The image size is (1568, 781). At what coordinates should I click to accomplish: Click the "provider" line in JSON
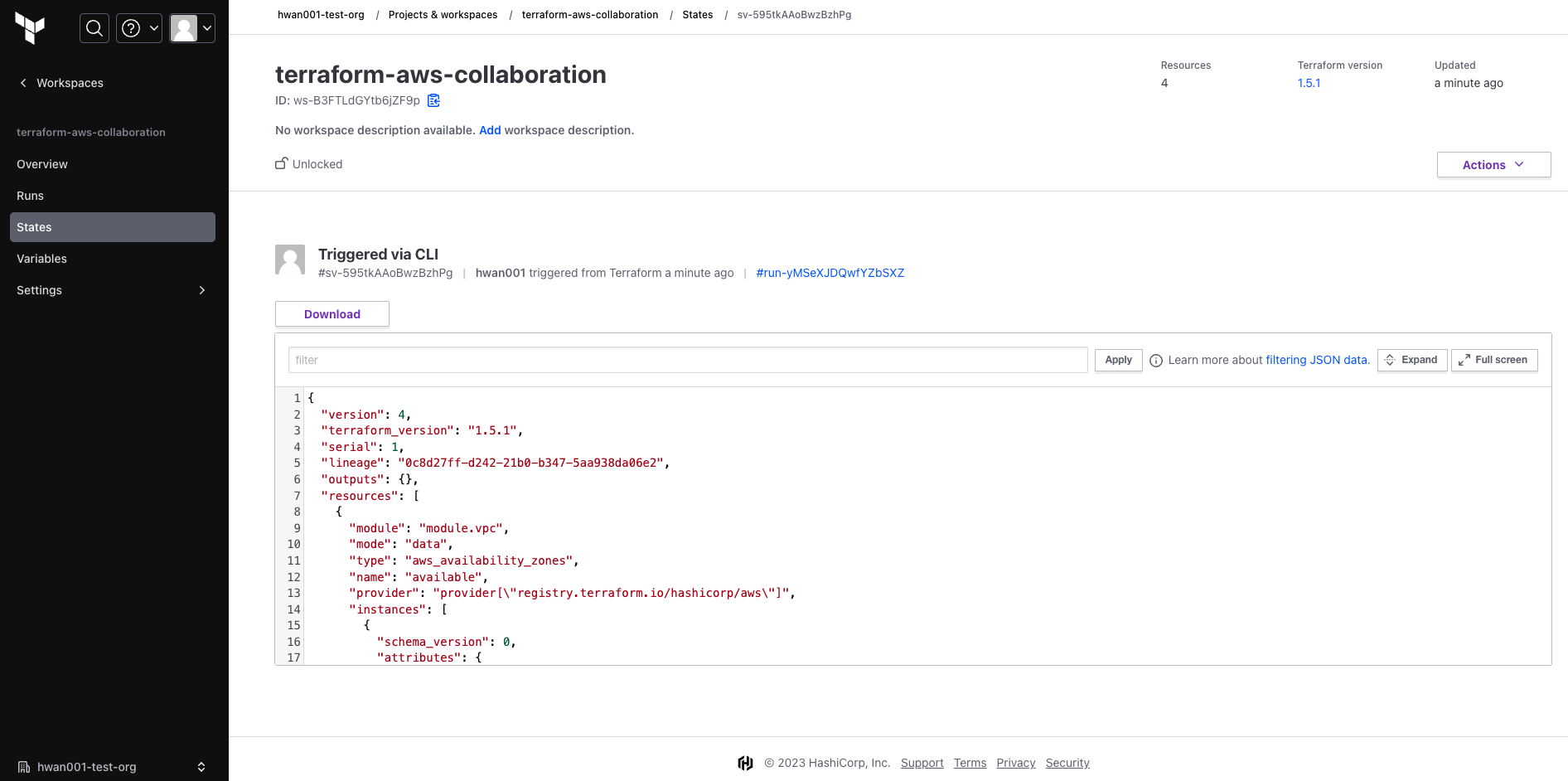573,593
